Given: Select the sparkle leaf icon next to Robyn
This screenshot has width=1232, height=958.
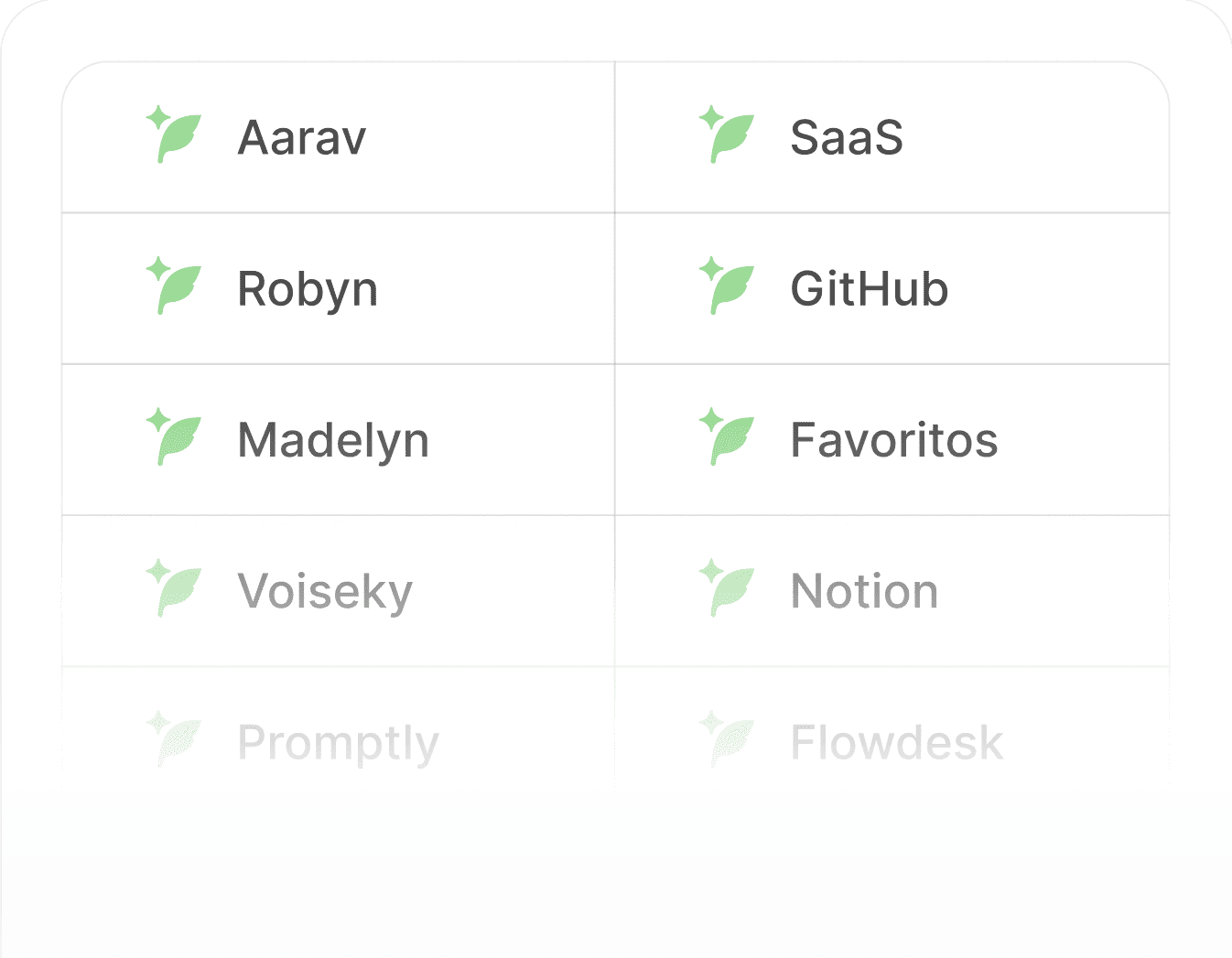Looking at the screenshot, I should pyautogui.click(x=174, y=285).
